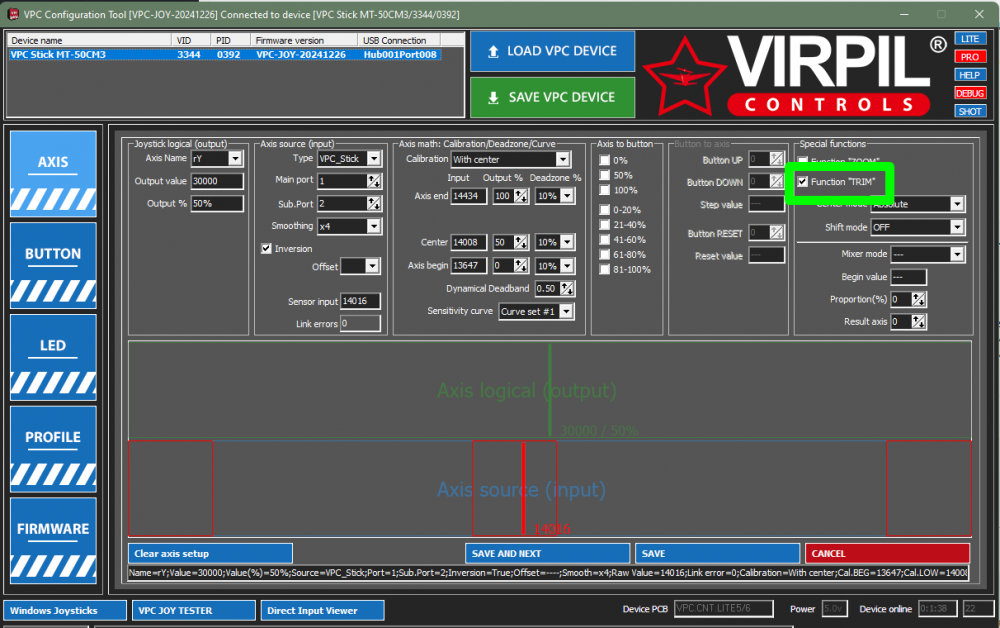Check the 41-60% range checkbox
Screen dimensions: 1000x628
(605, 240)
